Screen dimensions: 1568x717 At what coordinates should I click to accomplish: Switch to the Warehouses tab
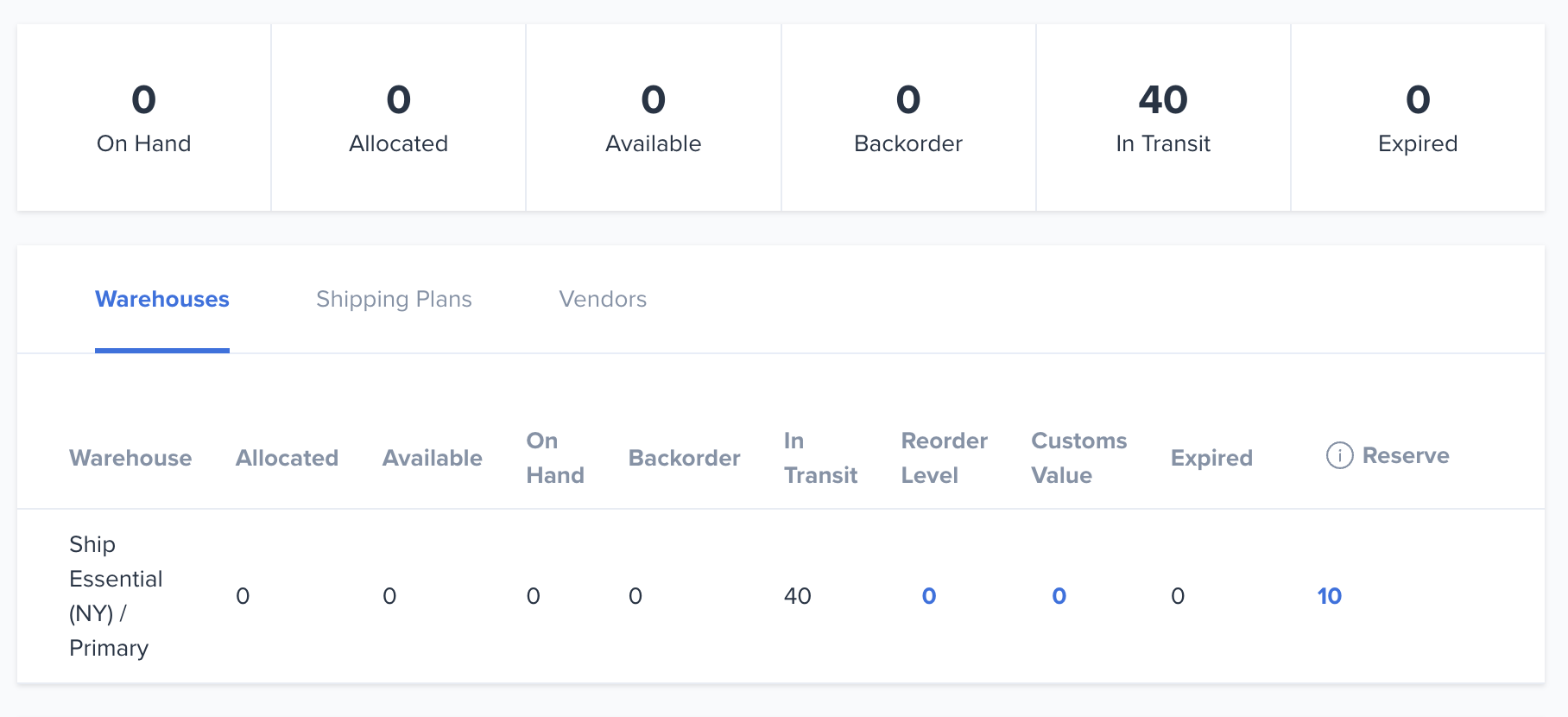pyautogui.click(x=162, y=299)
